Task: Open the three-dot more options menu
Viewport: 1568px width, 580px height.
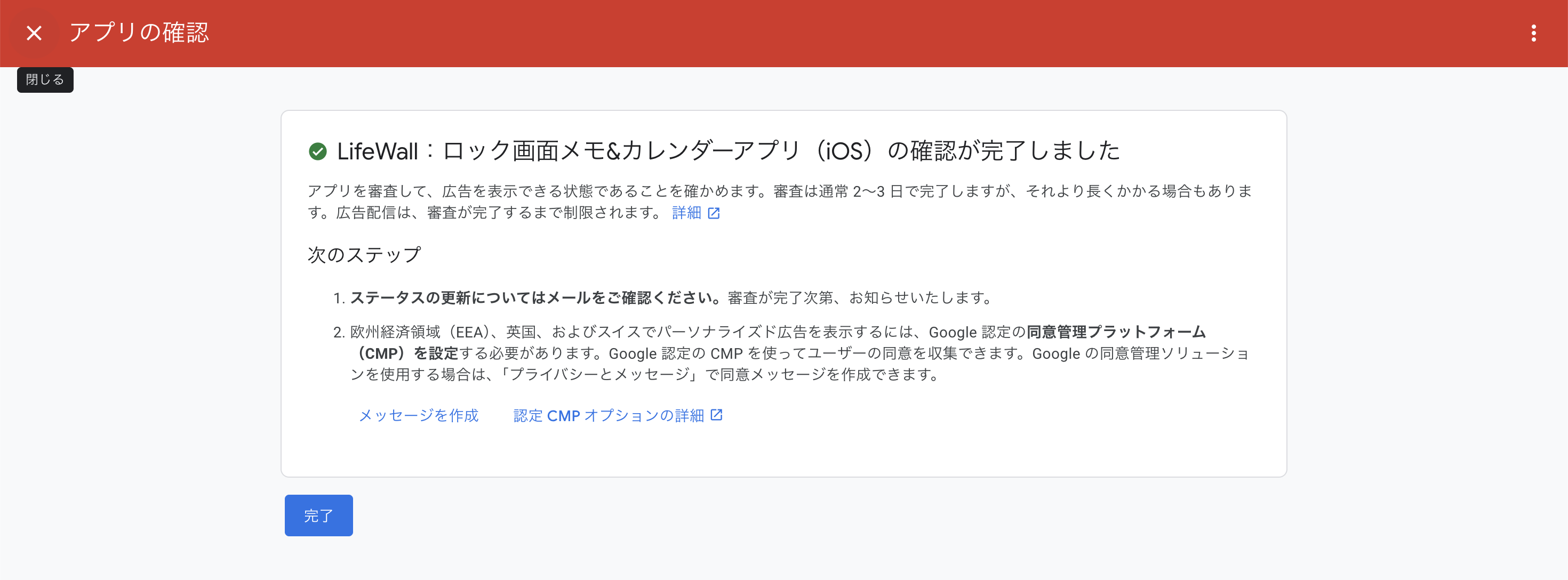Action: (x=1533, y=33)
